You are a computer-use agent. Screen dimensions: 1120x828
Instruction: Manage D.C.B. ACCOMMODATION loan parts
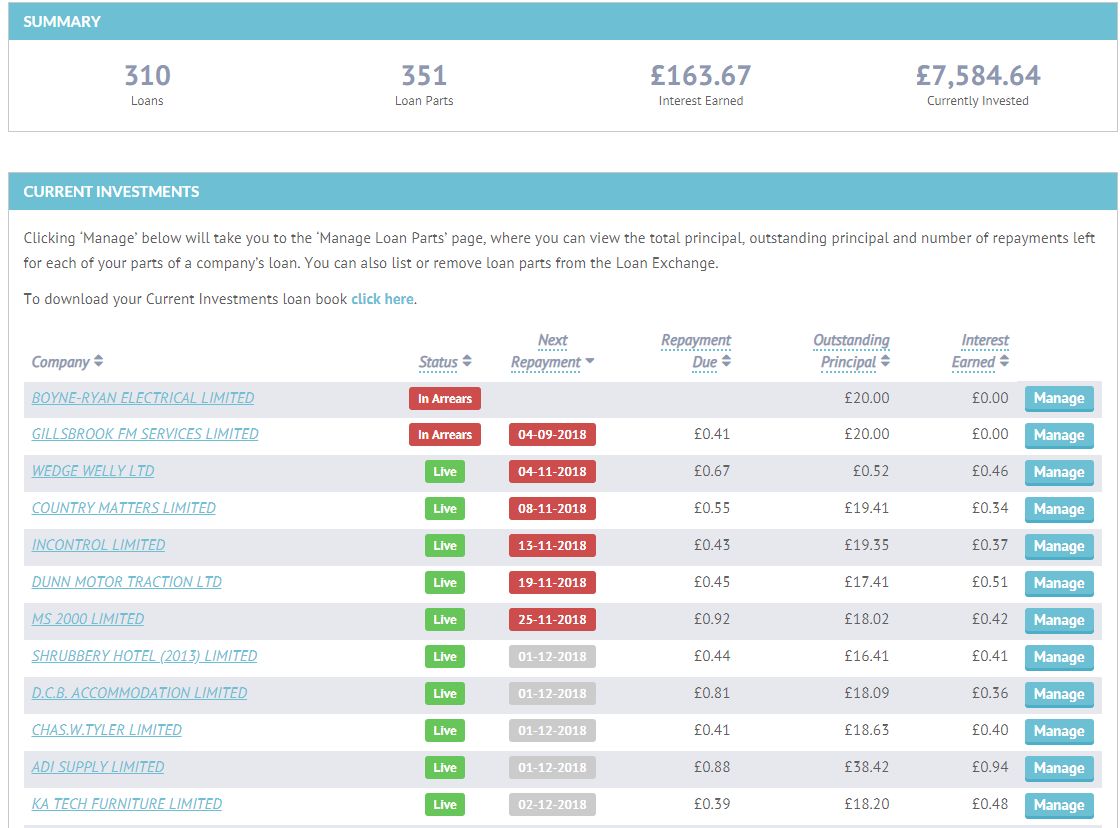click(1059, 694)
